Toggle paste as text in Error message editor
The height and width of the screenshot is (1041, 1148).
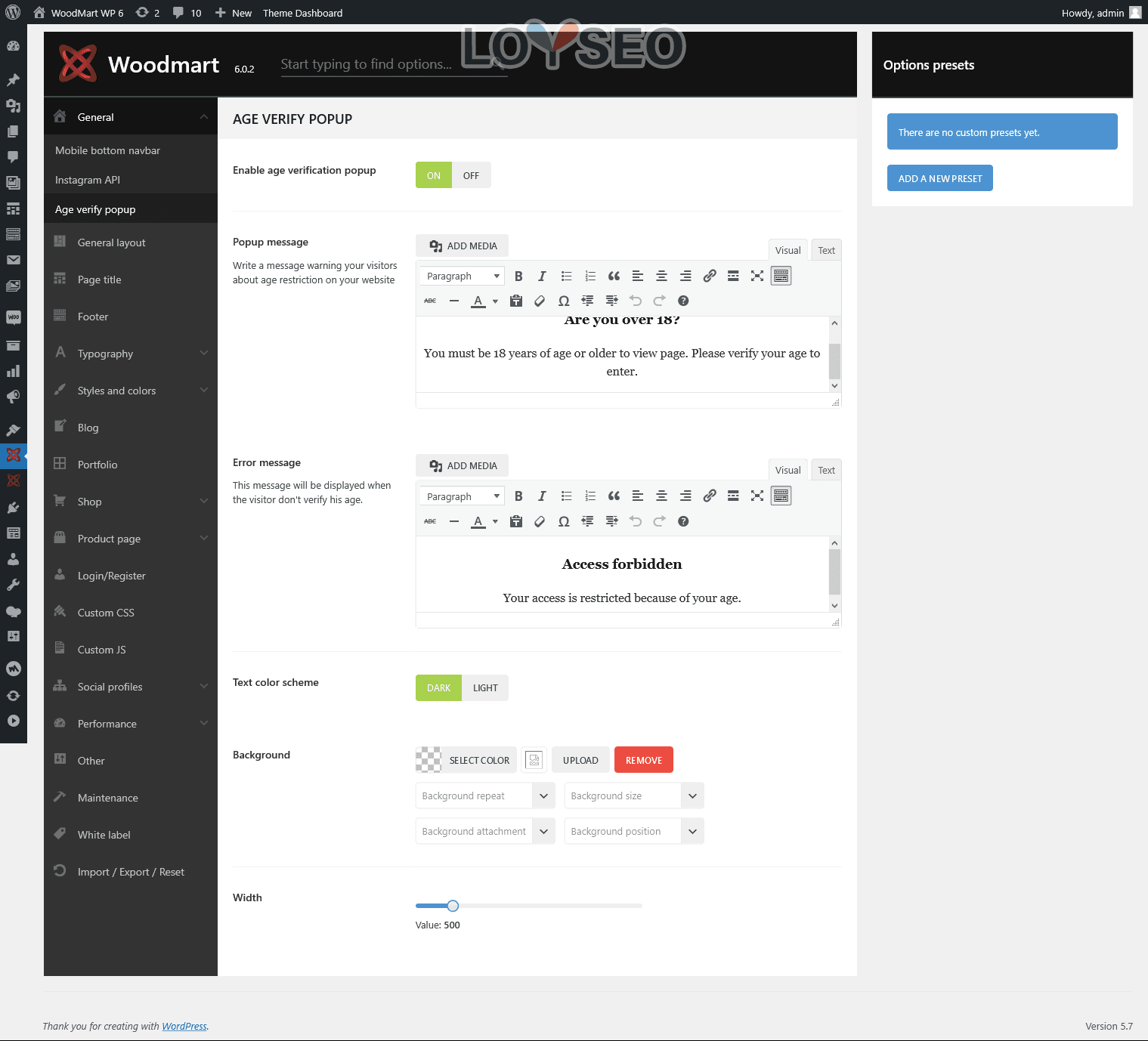point(516,521)
